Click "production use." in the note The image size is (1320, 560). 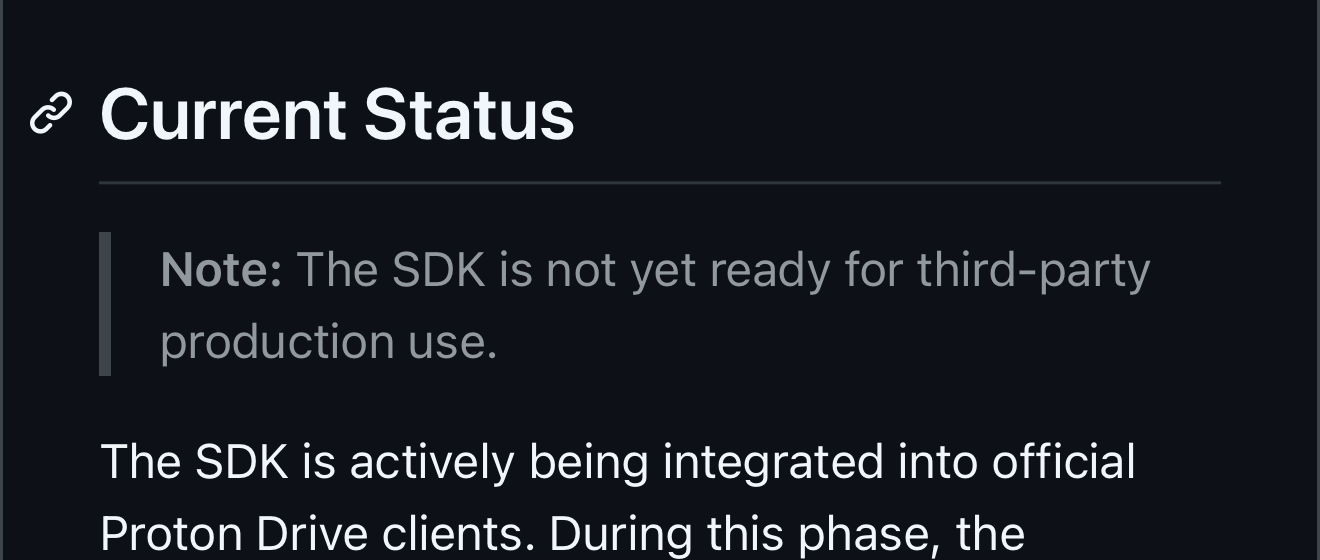[x=328, y=342]
